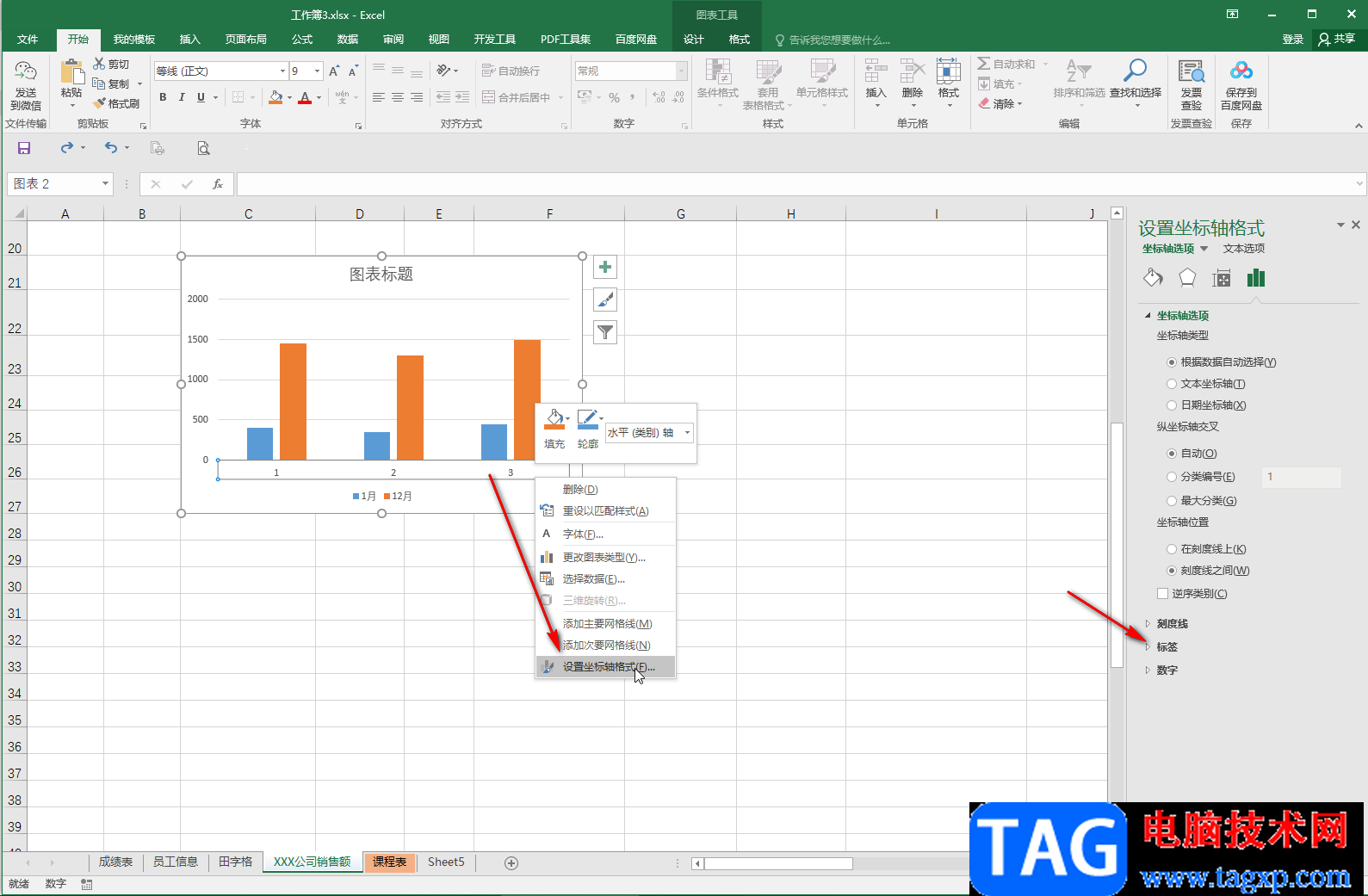Select 分类编号 radio button
Screen dimensions: 1368x896
coord(1171,477)
